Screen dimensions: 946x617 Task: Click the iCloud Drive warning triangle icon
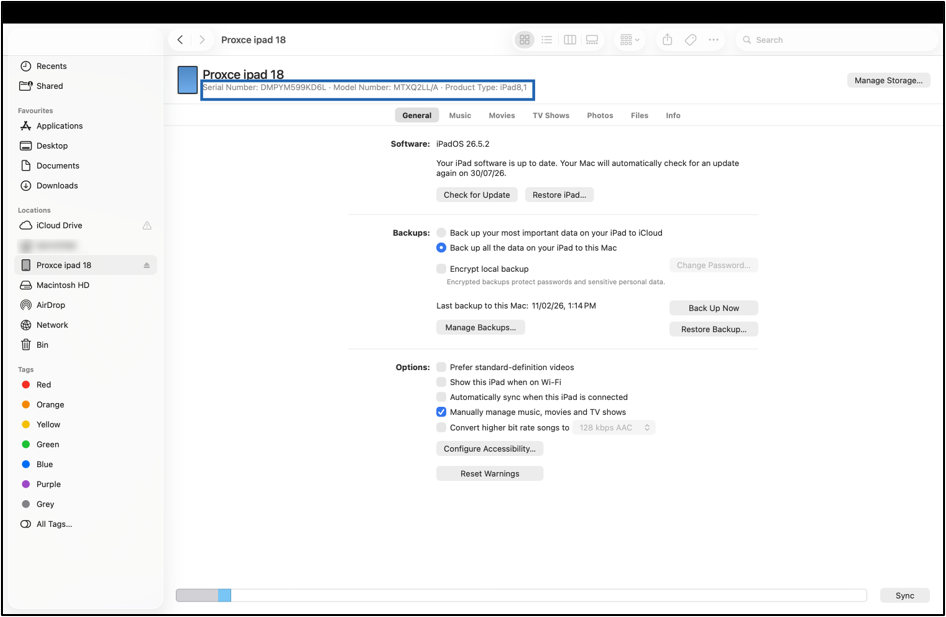click(x=147, y=226)
